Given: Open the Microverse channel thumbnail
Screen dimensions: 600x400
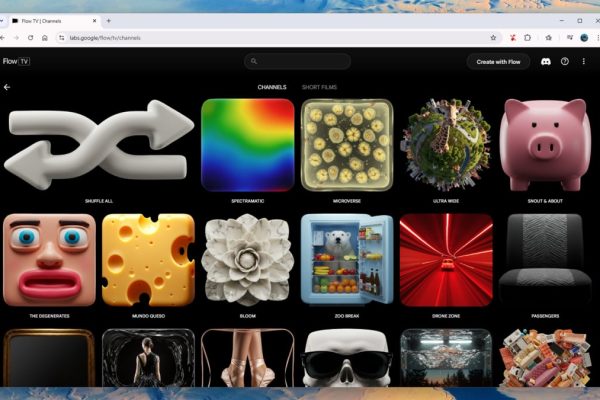Looking at the screenshot, I should click(347, 145).
